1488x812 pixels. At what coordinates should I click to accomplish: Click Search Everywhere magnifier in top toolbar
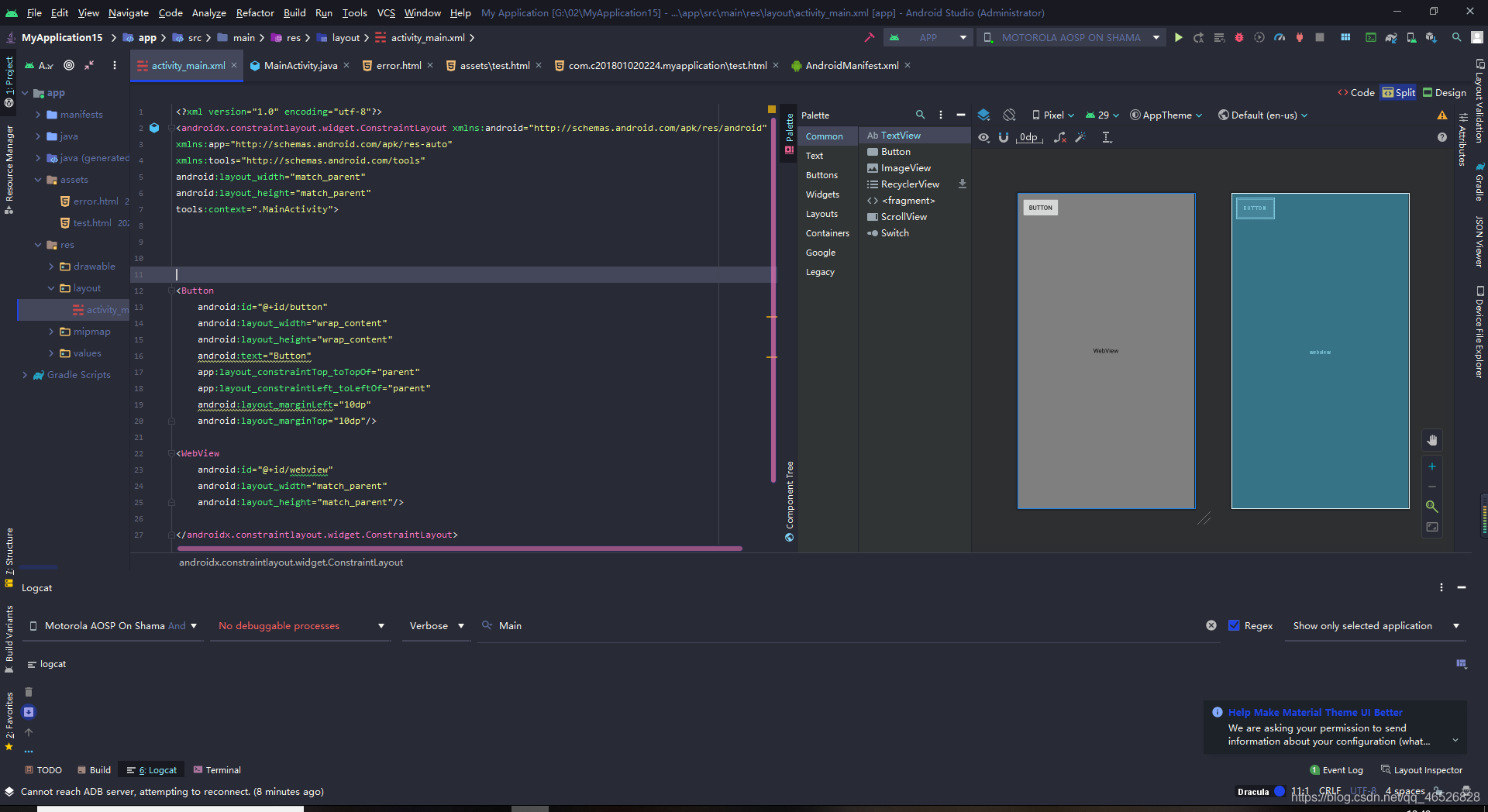click(x=1457, y=37)
